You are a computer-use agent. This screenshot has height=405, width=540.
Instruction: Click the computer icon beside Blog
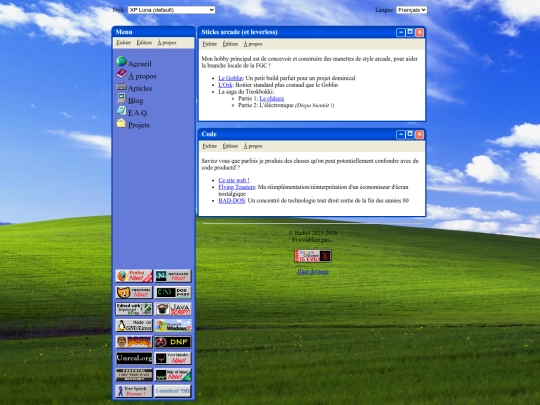point(121,98)
